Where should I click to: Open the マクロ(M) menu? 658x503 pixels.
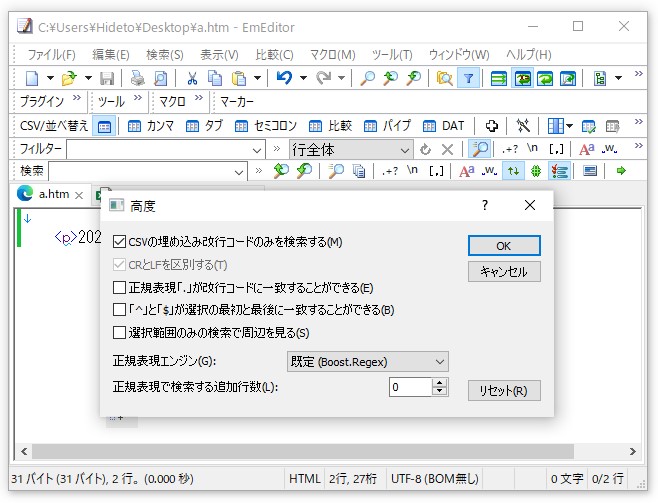(x=332, y=55)
